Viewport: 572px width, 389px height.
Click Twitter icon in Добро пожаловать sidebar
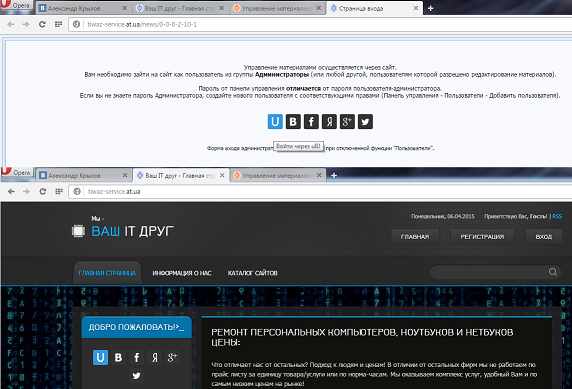point(136,375)
